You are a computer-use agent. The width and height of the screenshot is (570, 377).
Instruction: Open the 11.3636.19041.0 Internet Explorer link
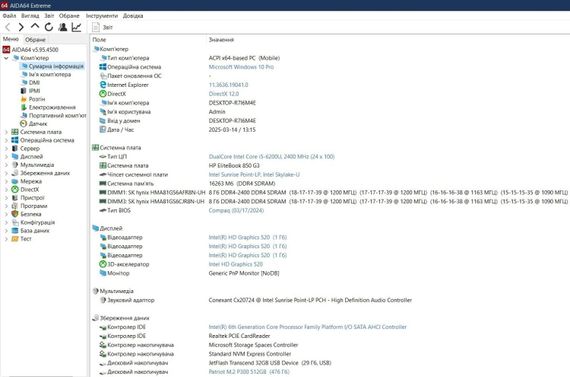228,85
